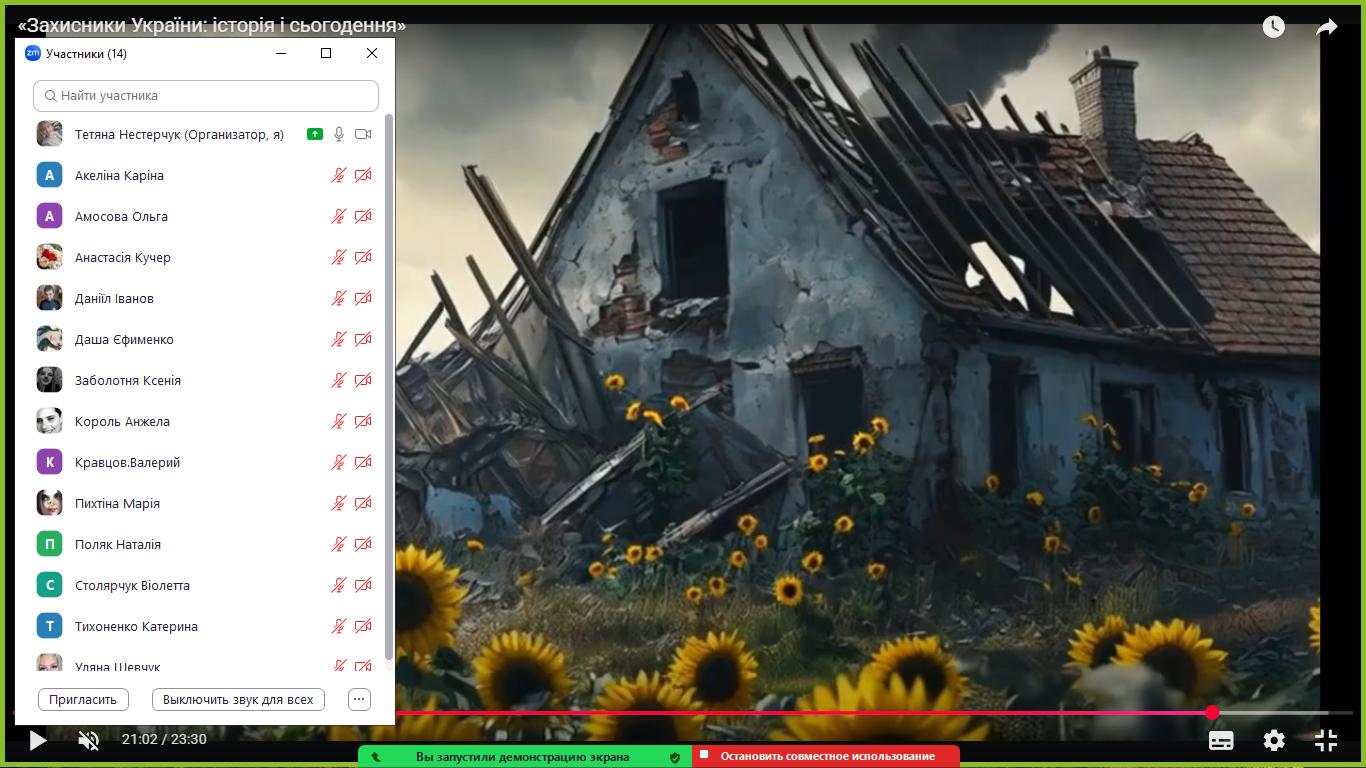
Task: Click Остановить совместное использование
Action: 826,756
